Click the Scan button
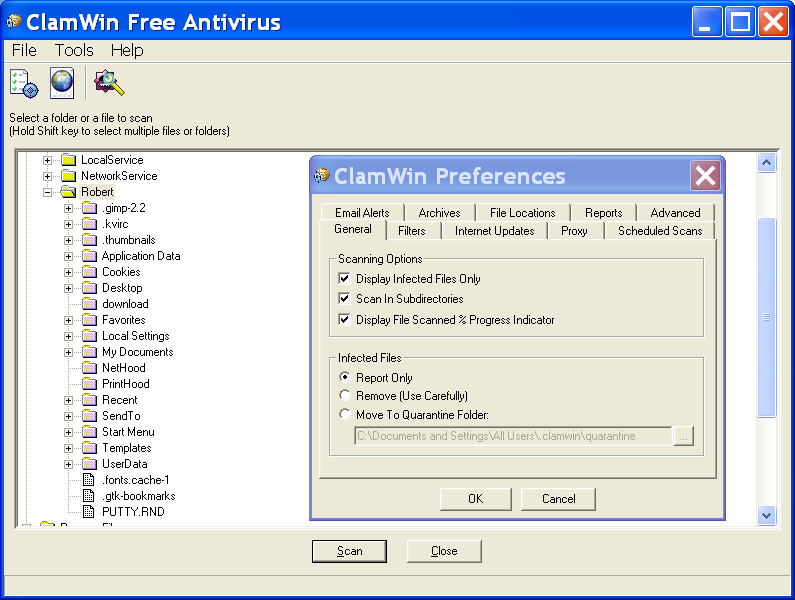Viewport: 795px width, 600px height. (349, 551)
